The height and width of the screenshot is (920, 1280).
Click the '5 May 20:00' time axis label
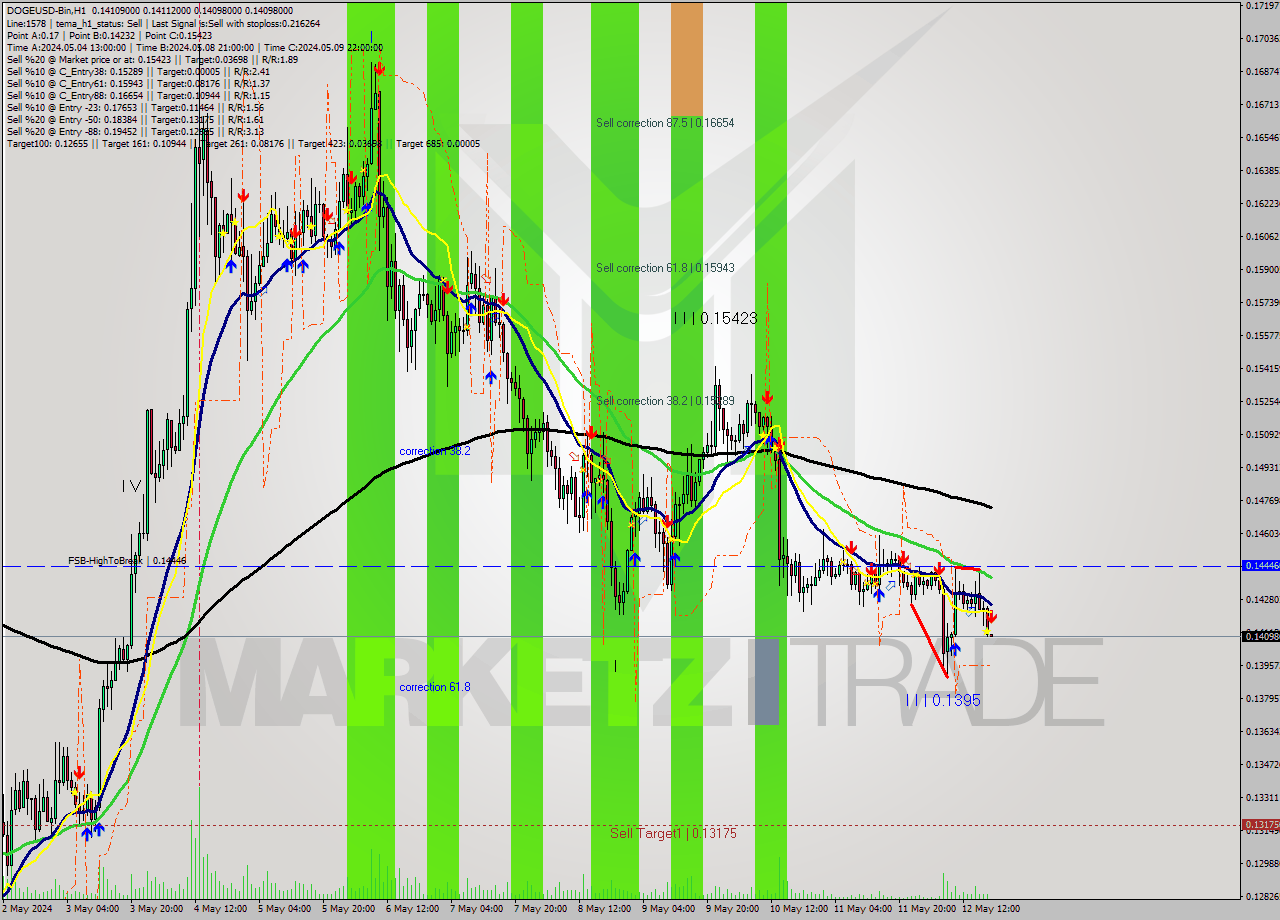point(347,909)
